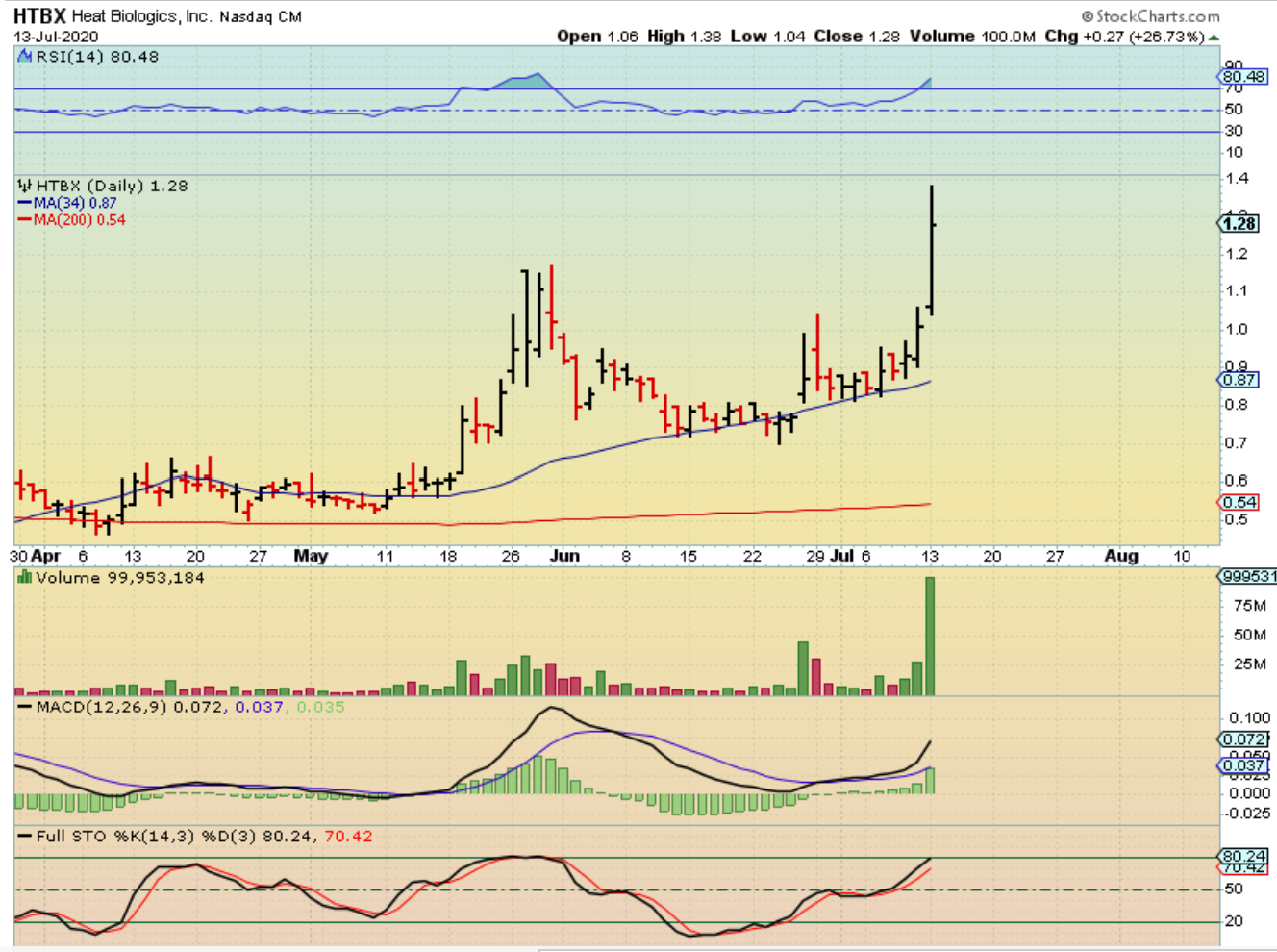Image resolution: width=1277 pixels, height=952 pixels.
Task: Click the RSI(14) indicator icon
Action: coord(25,57)
